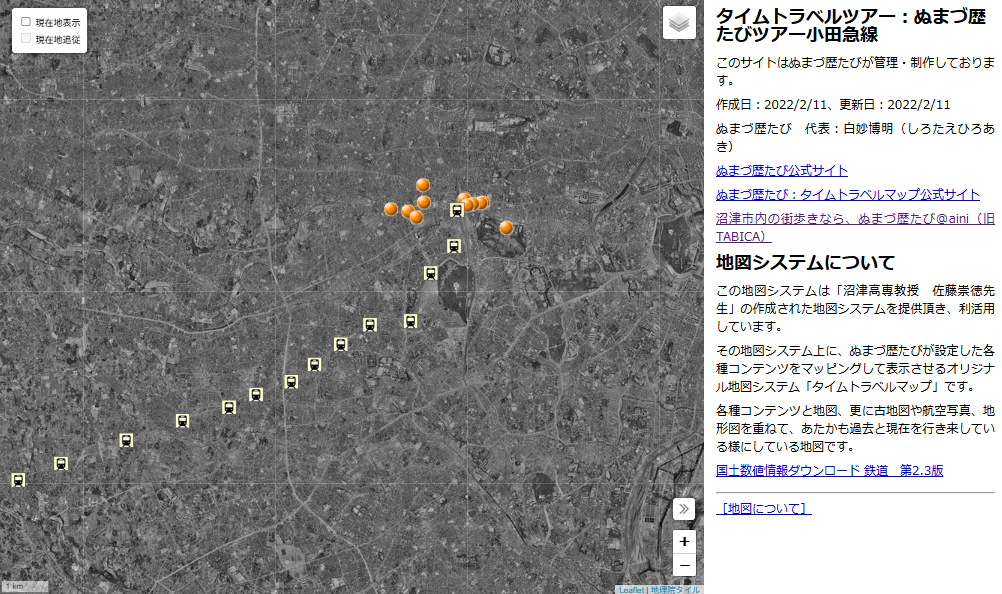Select the easternmost orange pin marker
This screenshot has height=594, width=1002.
[x=506, y=227]
